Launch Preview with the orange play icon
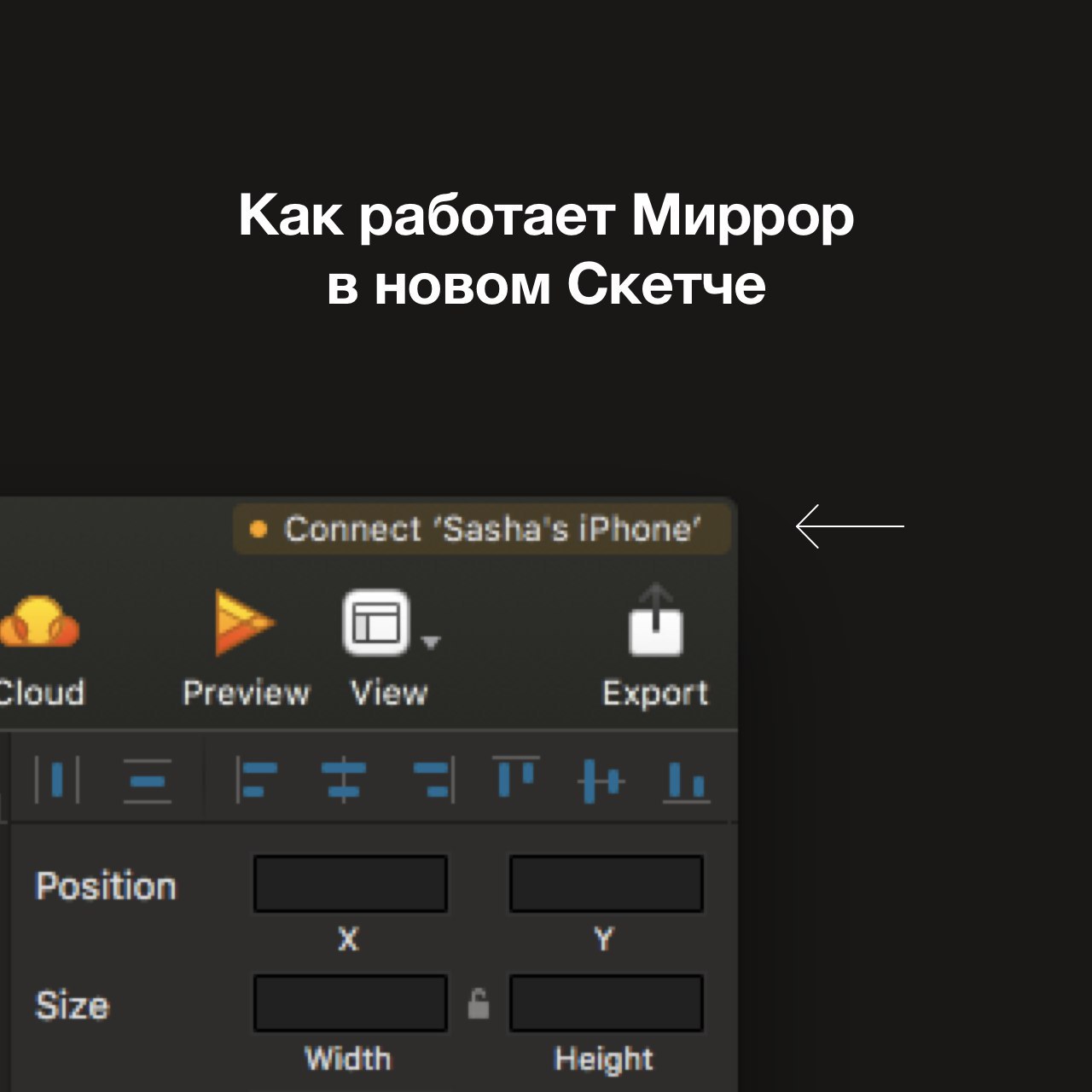 pyautogui.click(x=244, y=623)
